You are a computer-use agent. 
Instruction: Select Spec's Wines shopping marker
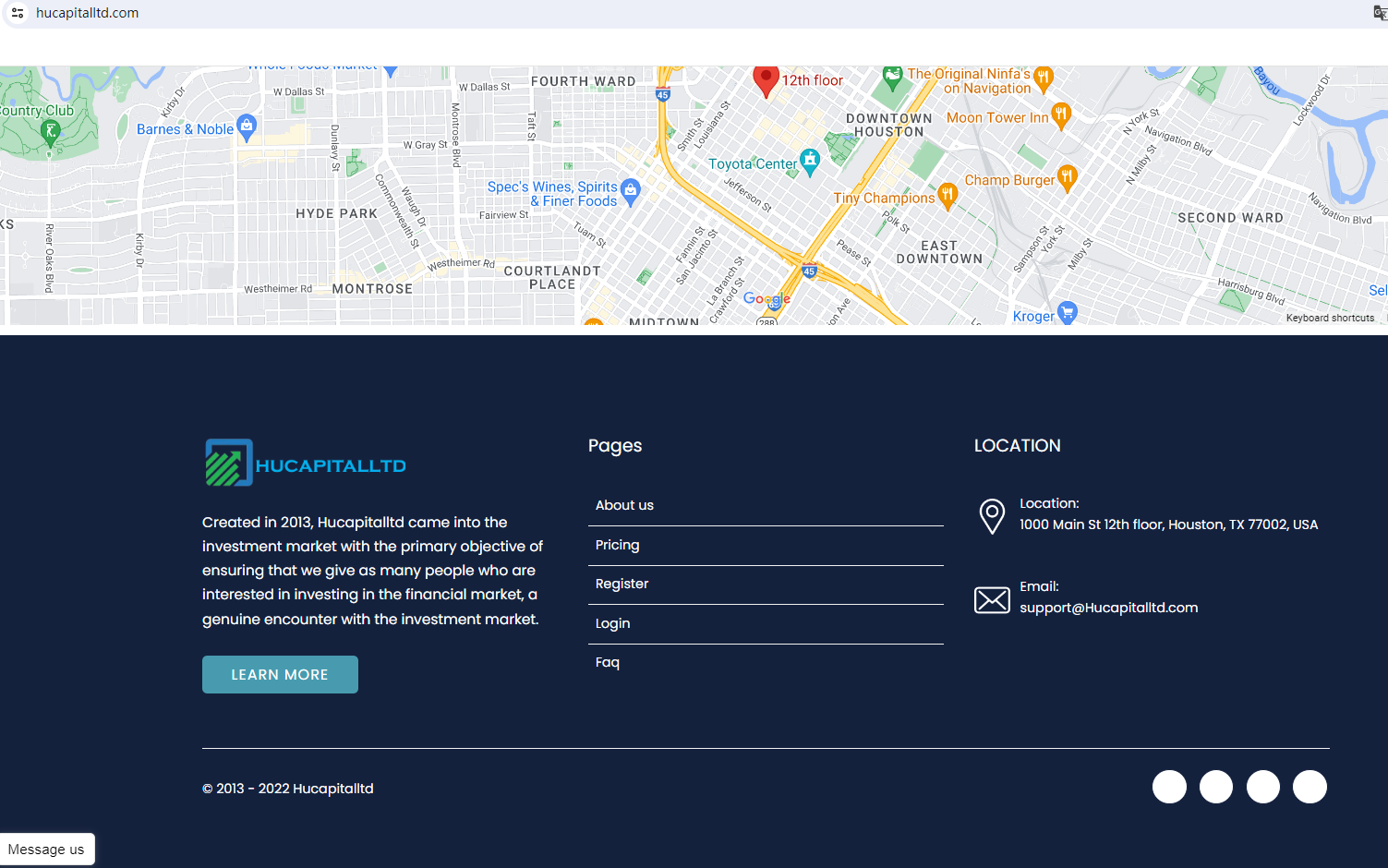pos(630,192)
